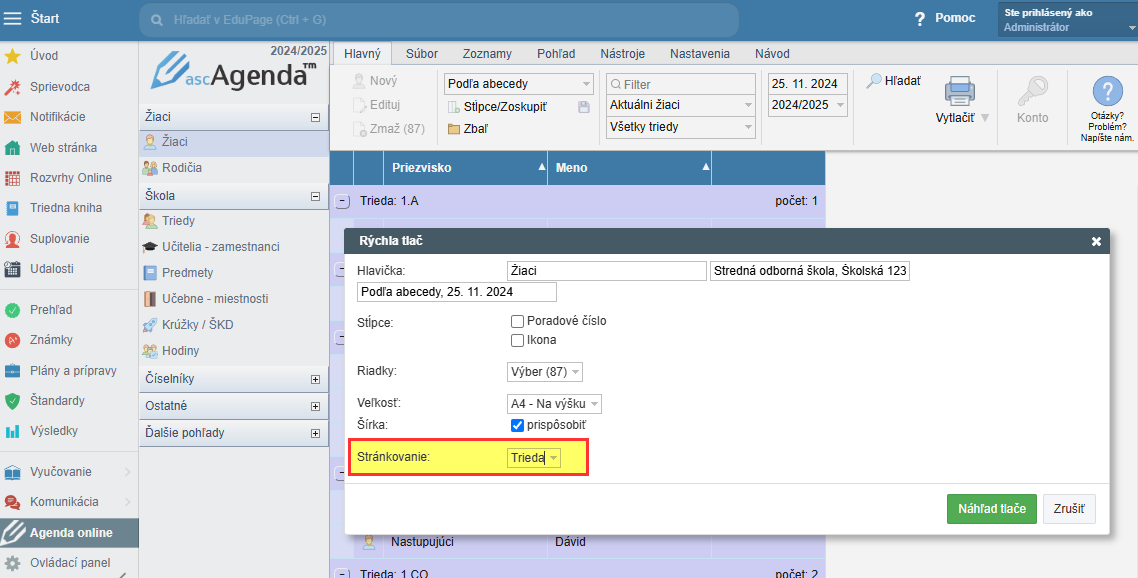Image resolution: width=1138 pixels, height=578 pixels.
Task: Click the Náhľad tlače button
Action: click(991, 509)
